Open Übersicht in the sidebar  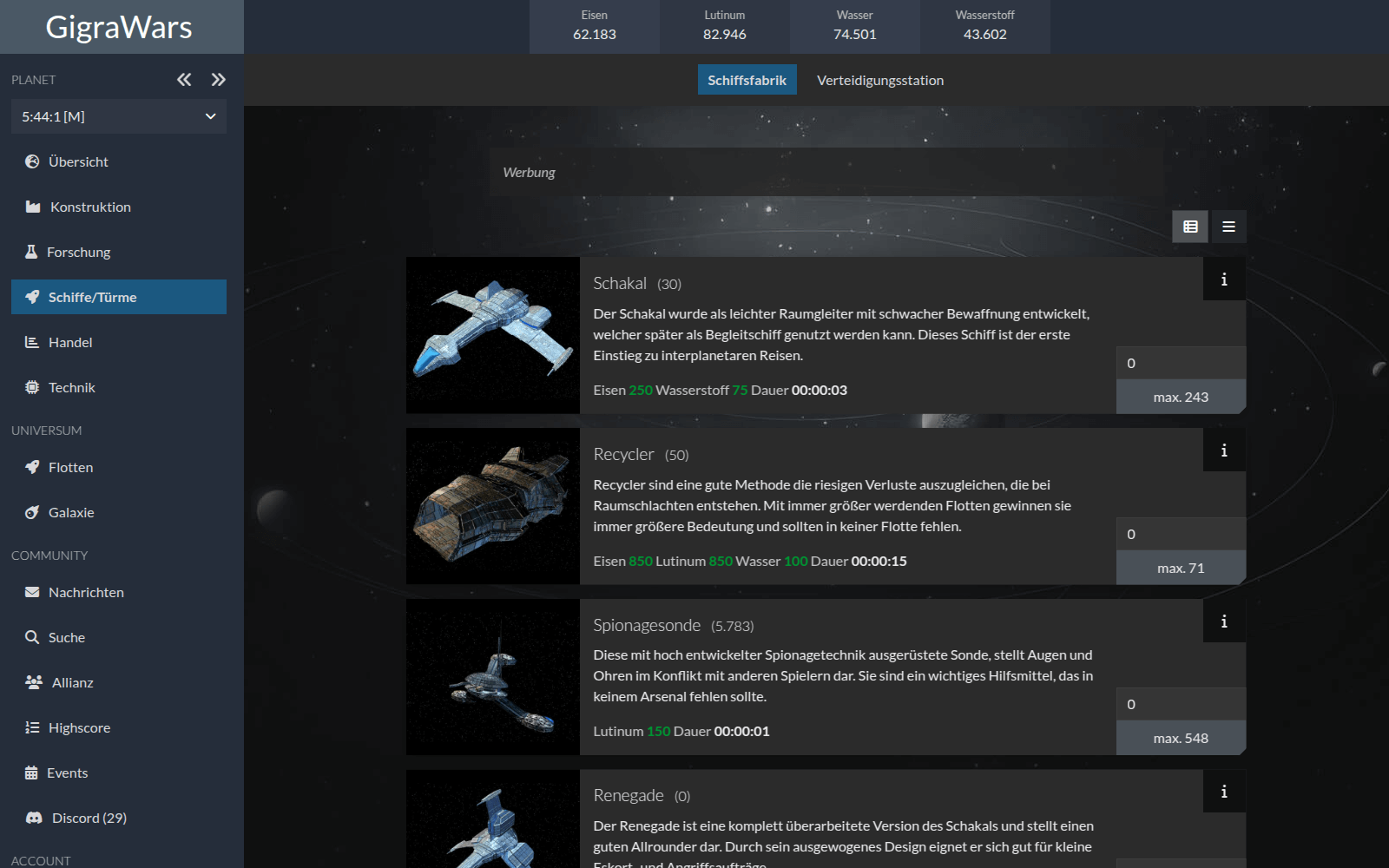click(x=119, y=161)
